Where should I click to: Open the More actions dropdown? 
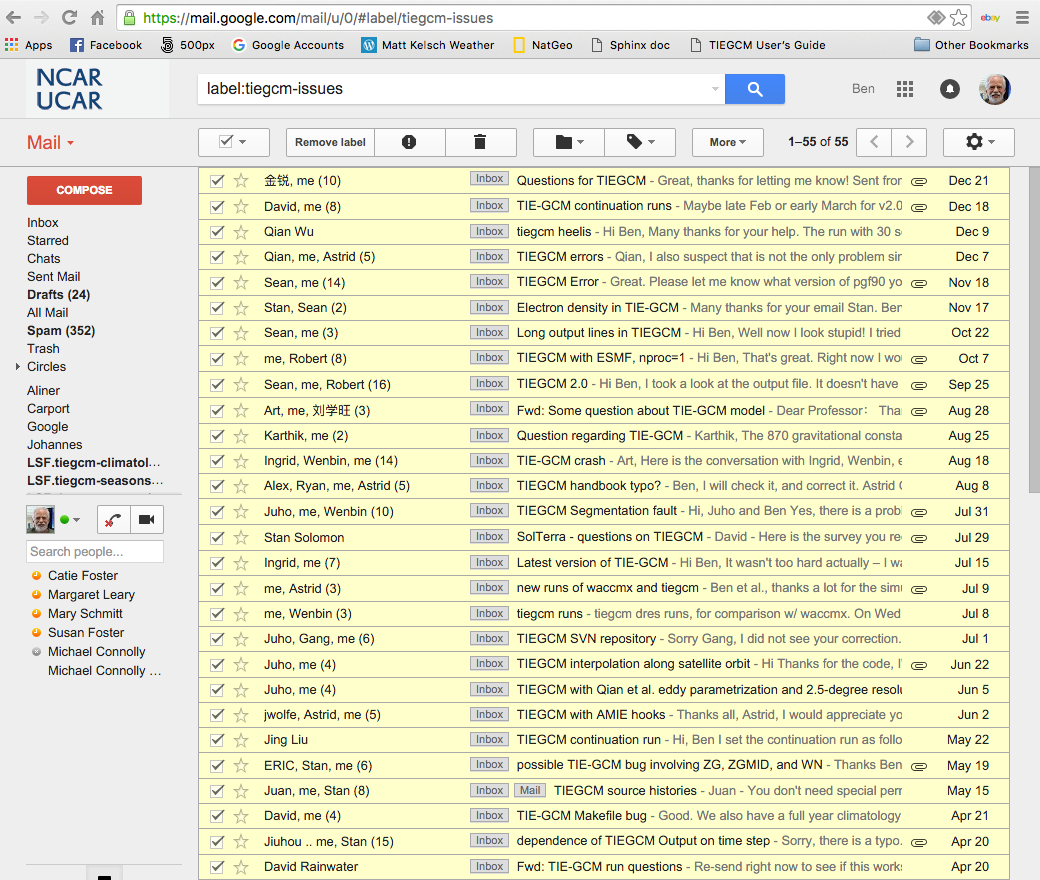[727, 142]
